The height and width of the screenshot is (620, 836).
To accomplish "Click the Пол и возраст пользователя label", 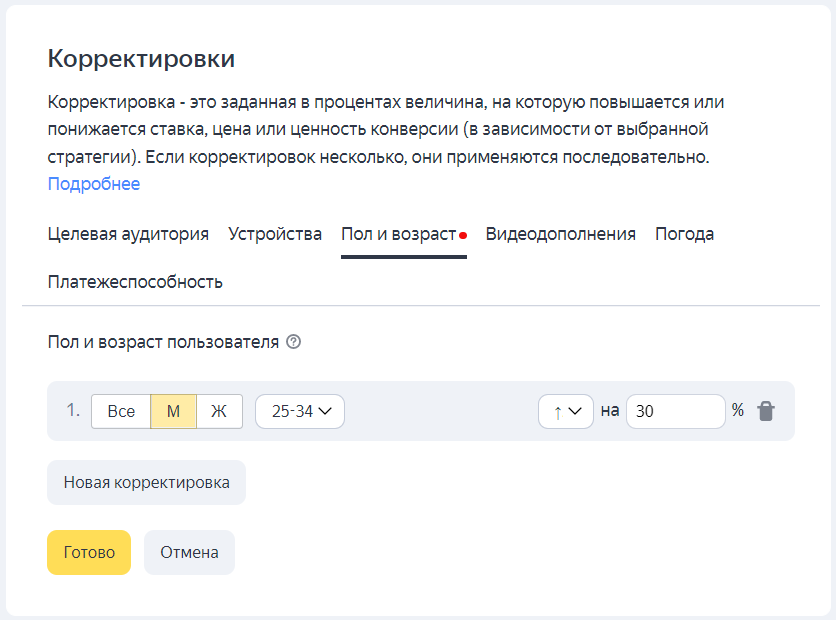I will click(163, 342).
